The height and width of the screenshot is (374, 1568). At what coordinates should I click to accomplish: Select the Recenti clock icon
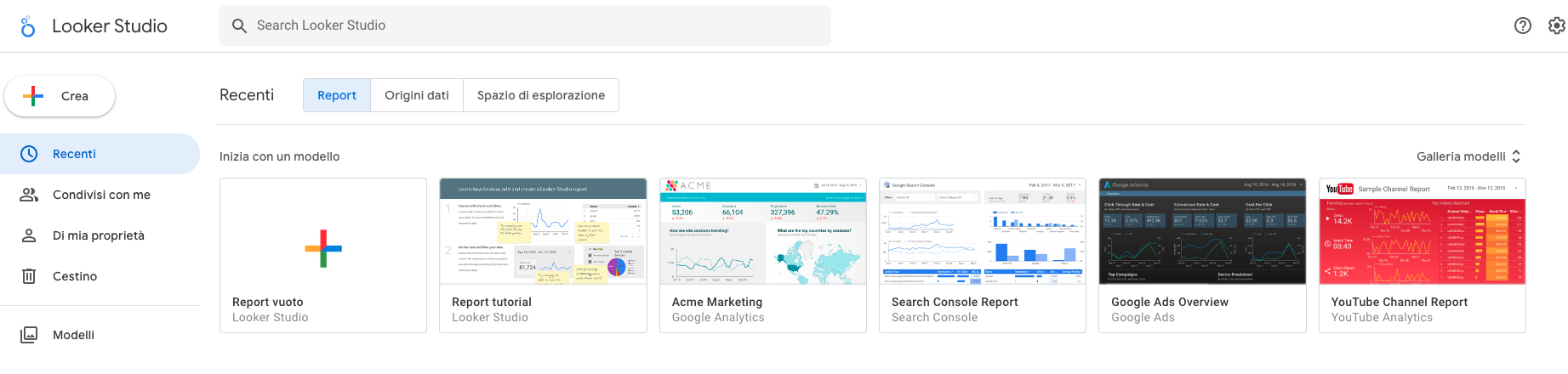click(29, 154)
